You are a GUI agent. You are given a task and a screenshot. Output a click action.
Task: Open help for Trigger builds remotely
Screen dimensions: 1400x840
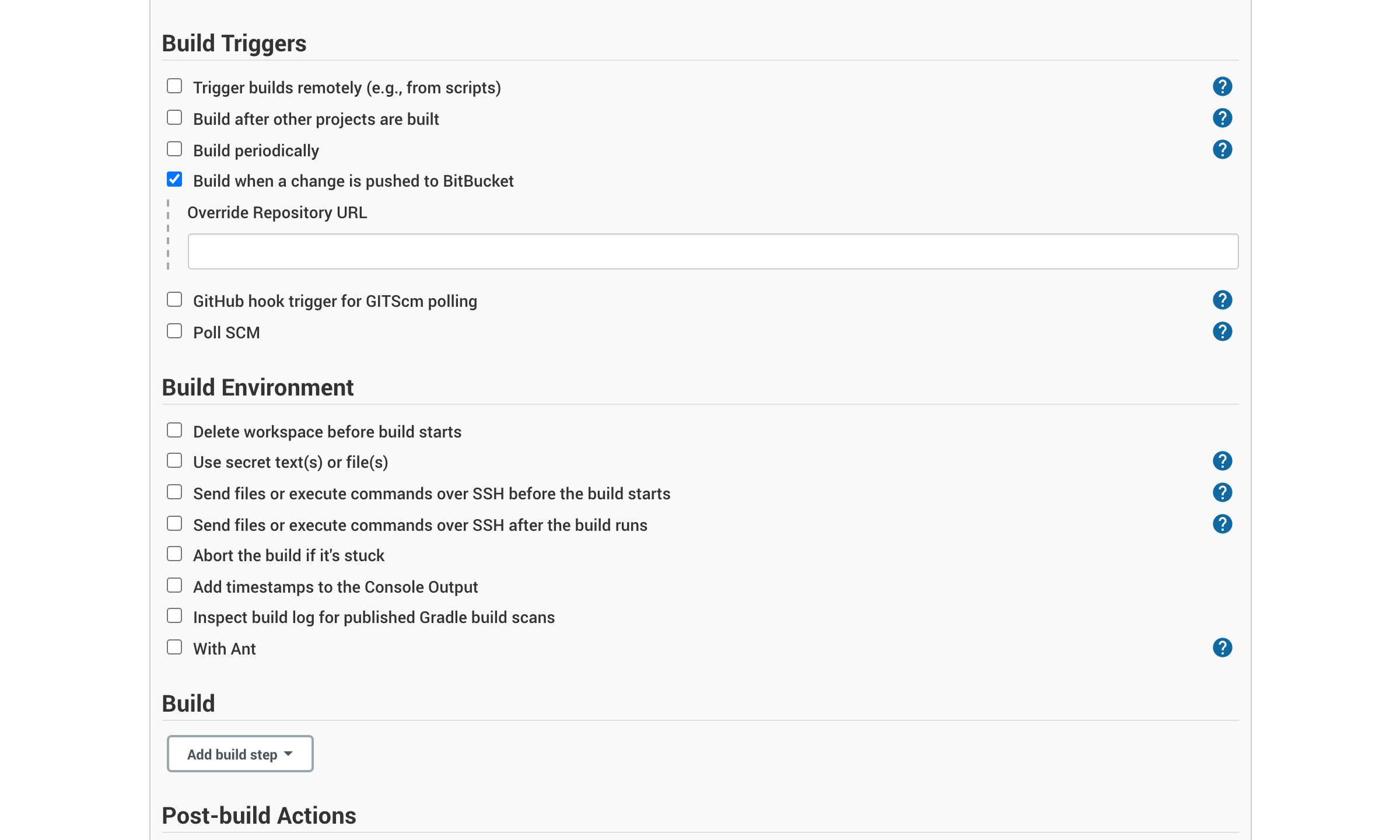(1222, 86)
